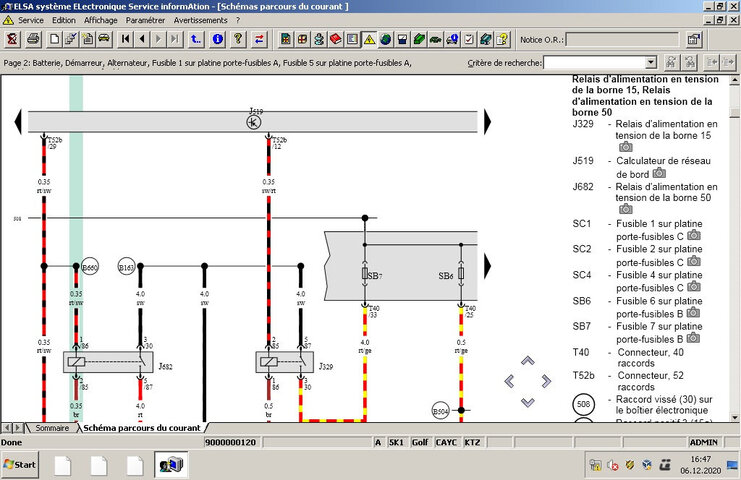741x480 pixels.
Task: Click the '9000000120' status bar entry
Action: pyautogui.click(x=231, y=442)
